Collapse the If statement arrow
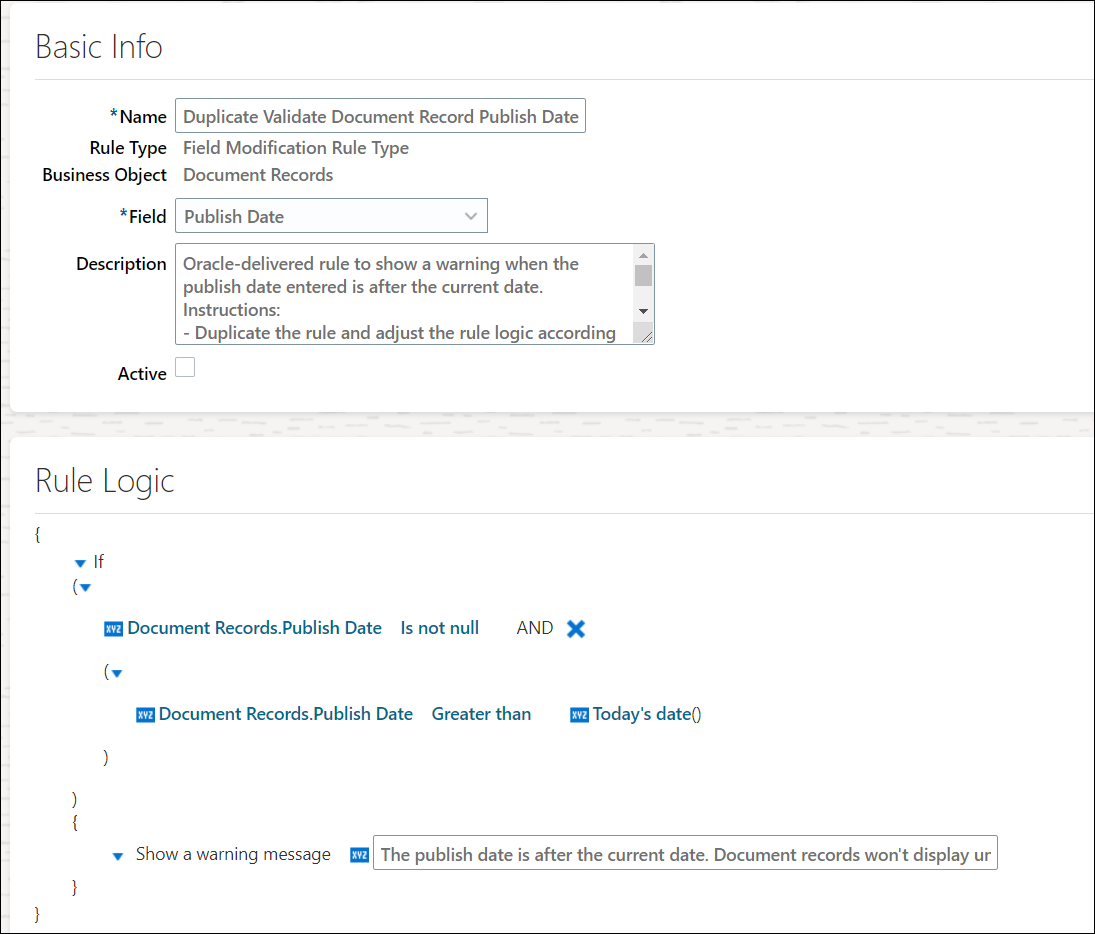The height and width of the screenshot is (934, 1095). click(81, 564)
